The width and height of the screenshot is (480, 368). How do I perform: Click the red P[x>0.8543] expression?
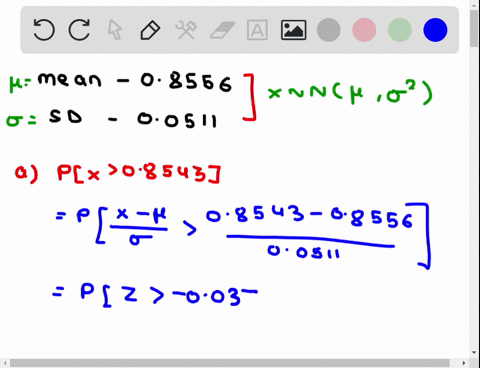[138, 173]
